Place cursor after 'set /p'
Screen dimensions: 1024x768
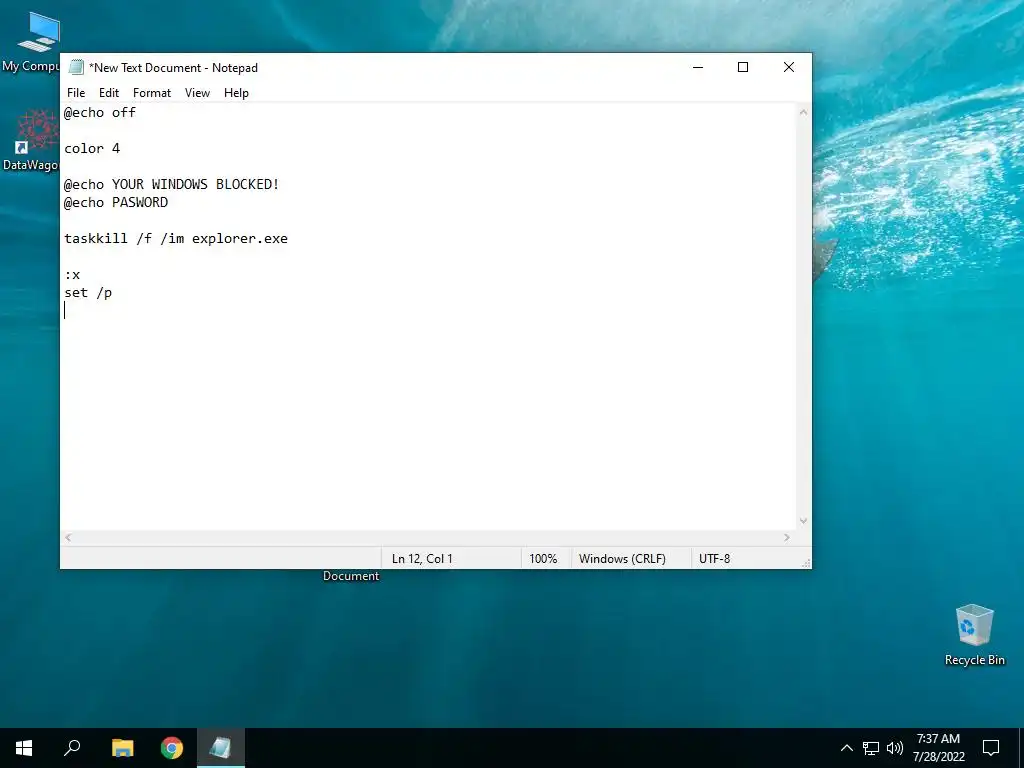pos(113,293)
